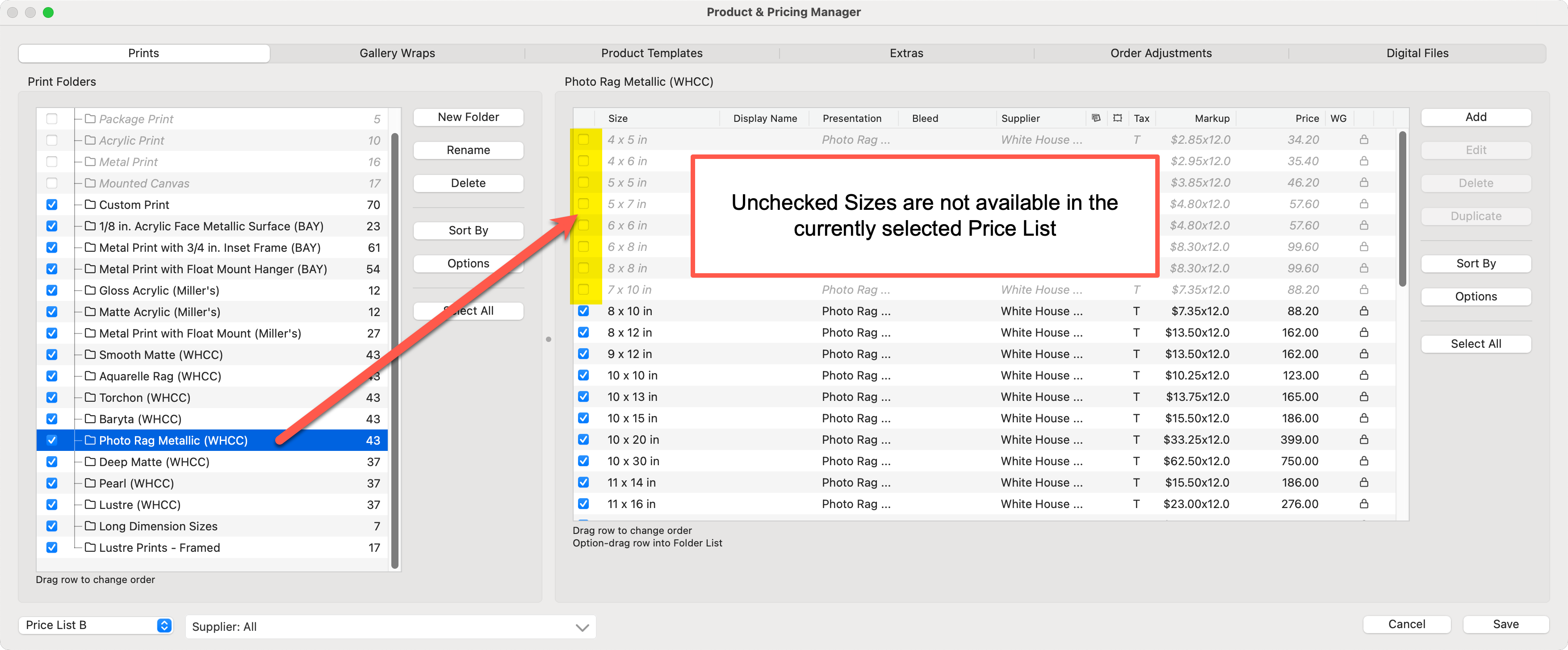Expand the Supplier: All dropdown
Viewport: 1568px width, 650px height.
[390, 626]
